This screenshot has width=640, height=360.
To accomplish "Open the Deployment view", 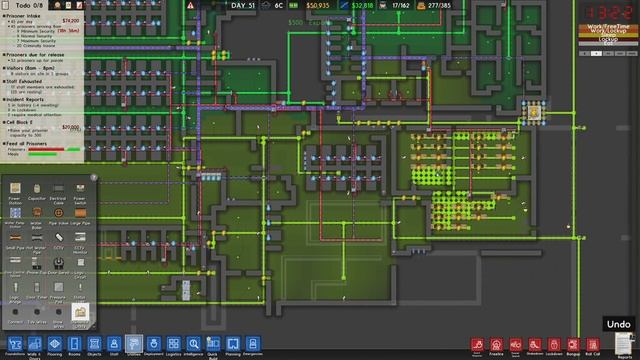I will [153, 344].
